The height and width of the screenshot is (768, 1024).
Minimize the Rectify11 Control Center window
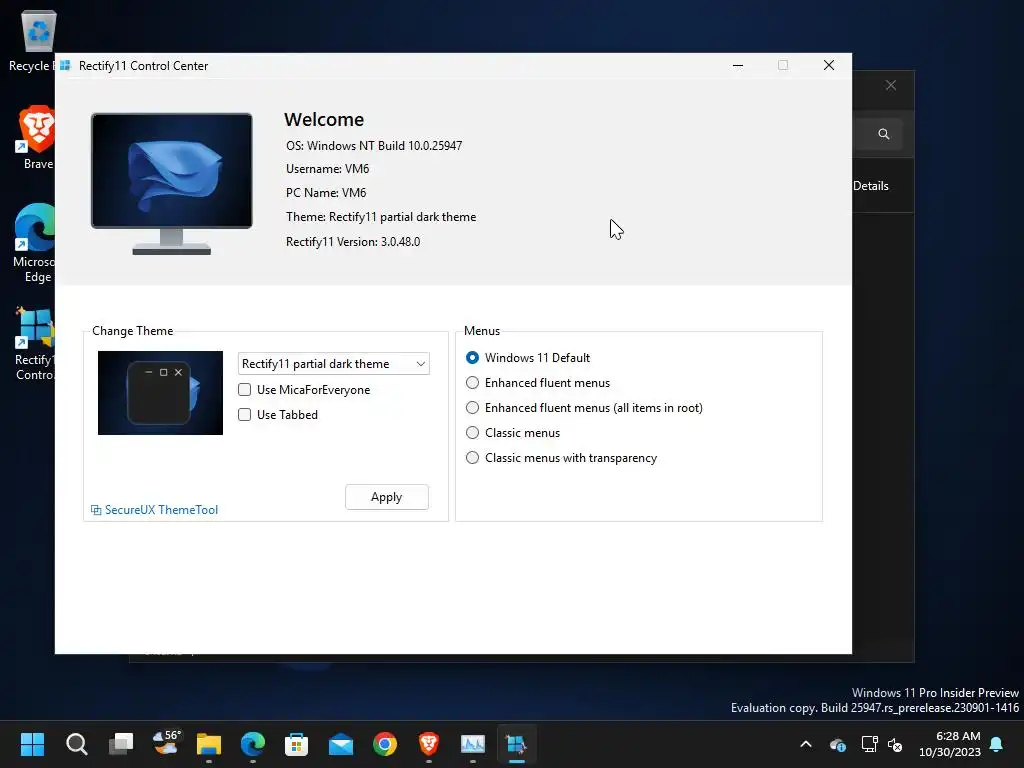pos(738,65)
